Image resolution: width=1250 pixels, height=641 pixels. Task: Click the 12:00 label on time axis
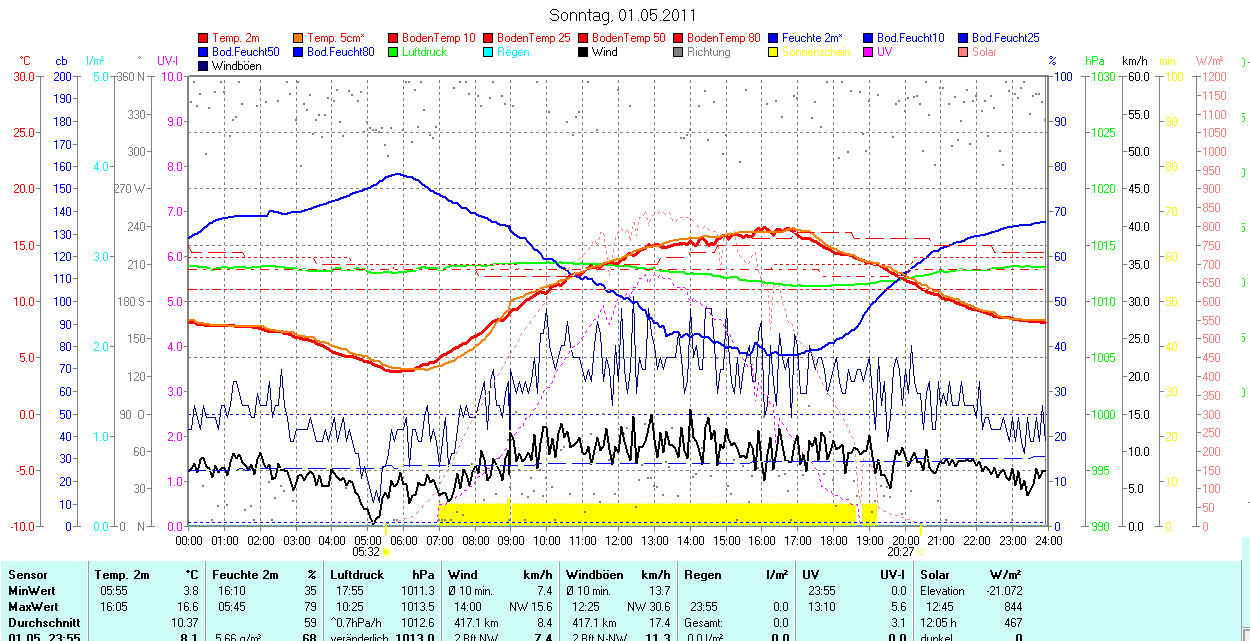(x=618, y=540)
